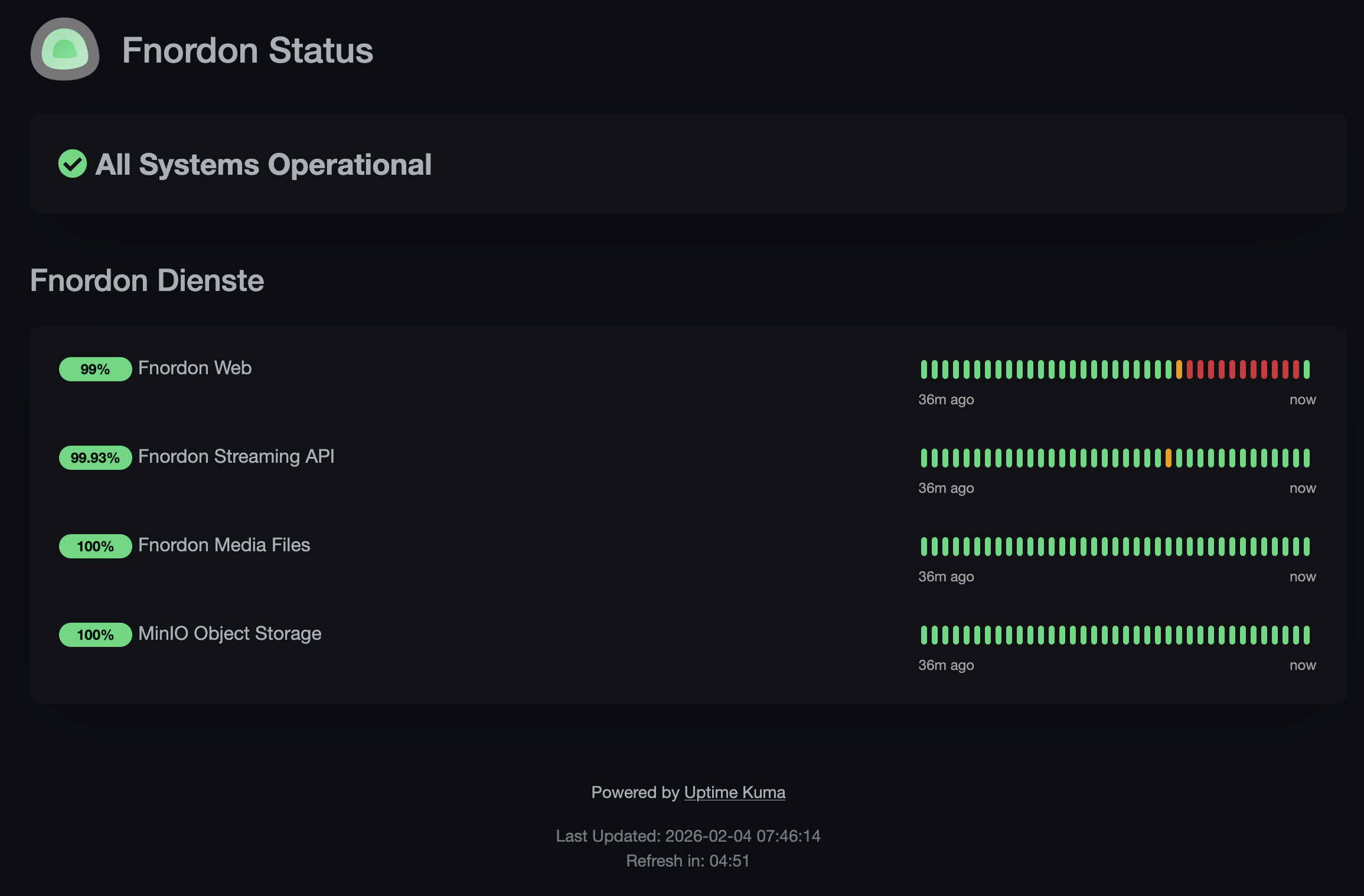Click the first red heartbeat bar in Fnordon Web

(x=1190, y=369)
